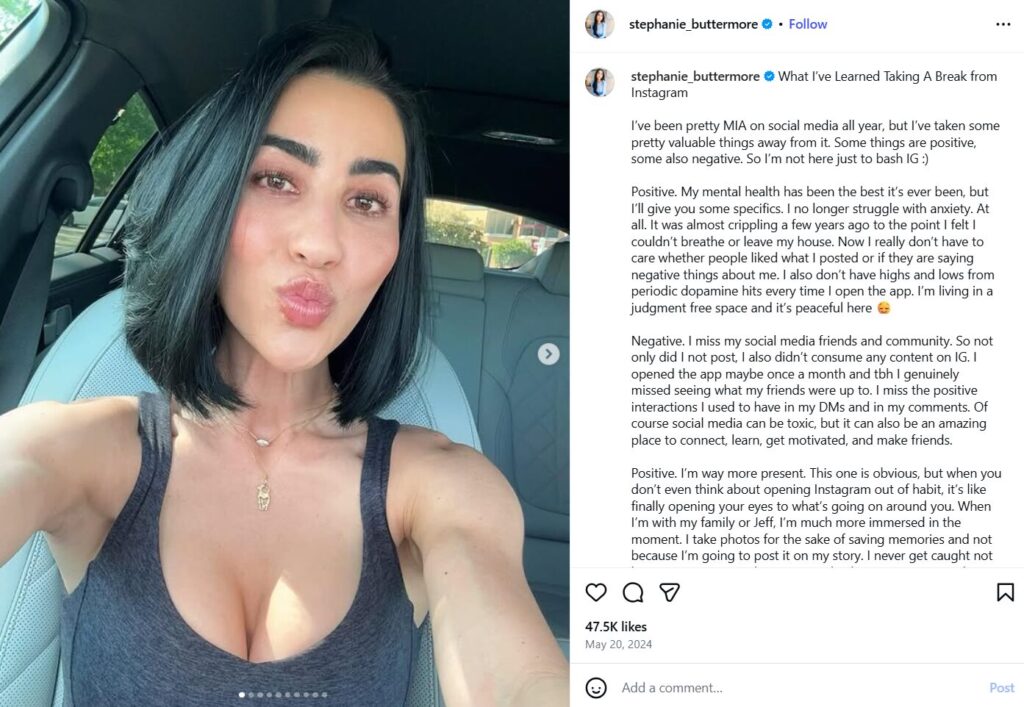This screenshot has width=1024, height=707.
Task: Follow stephanie_buttermore
Action: click(808, 24)
